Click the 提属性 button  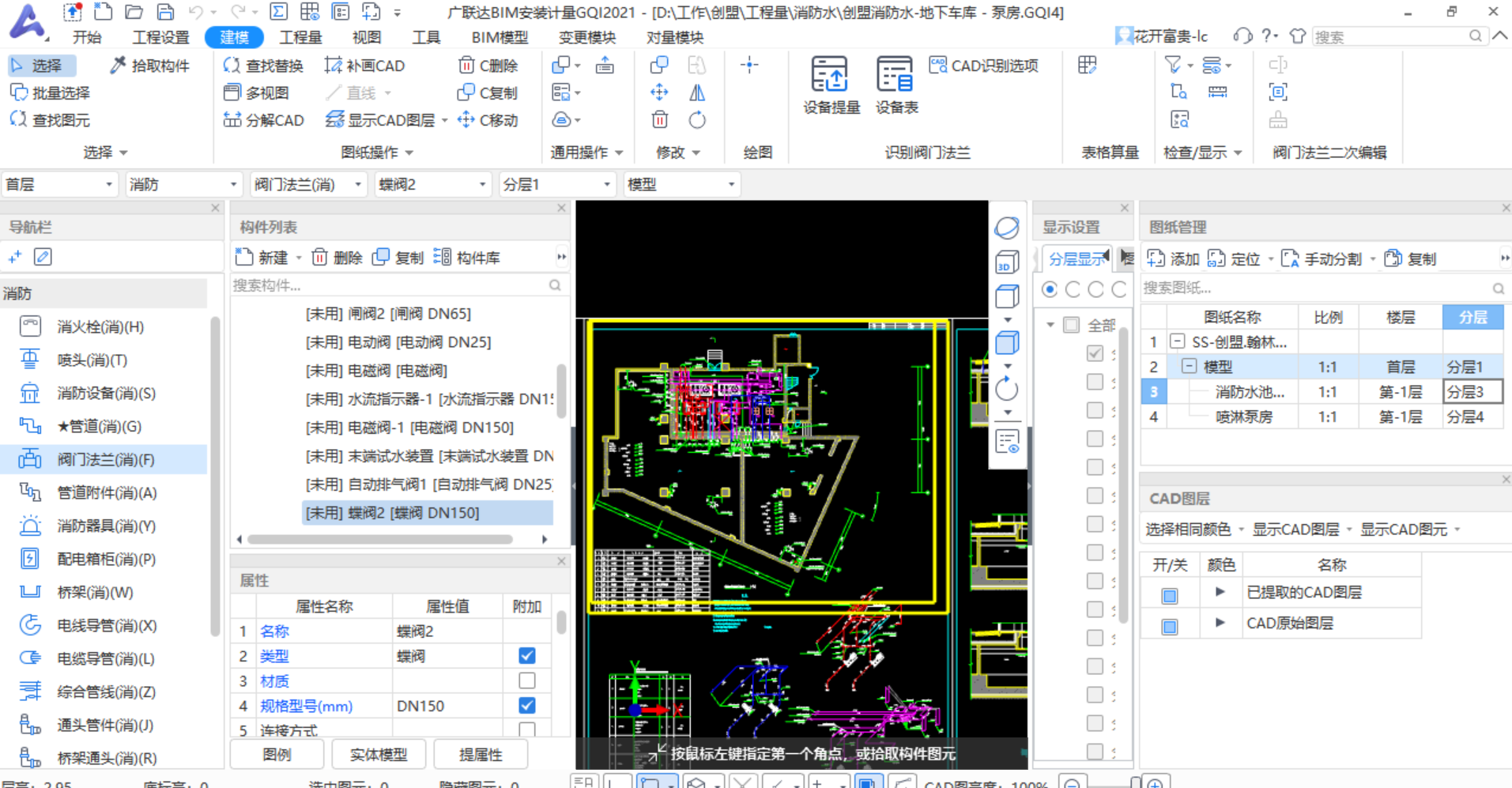tap(481, 754)
